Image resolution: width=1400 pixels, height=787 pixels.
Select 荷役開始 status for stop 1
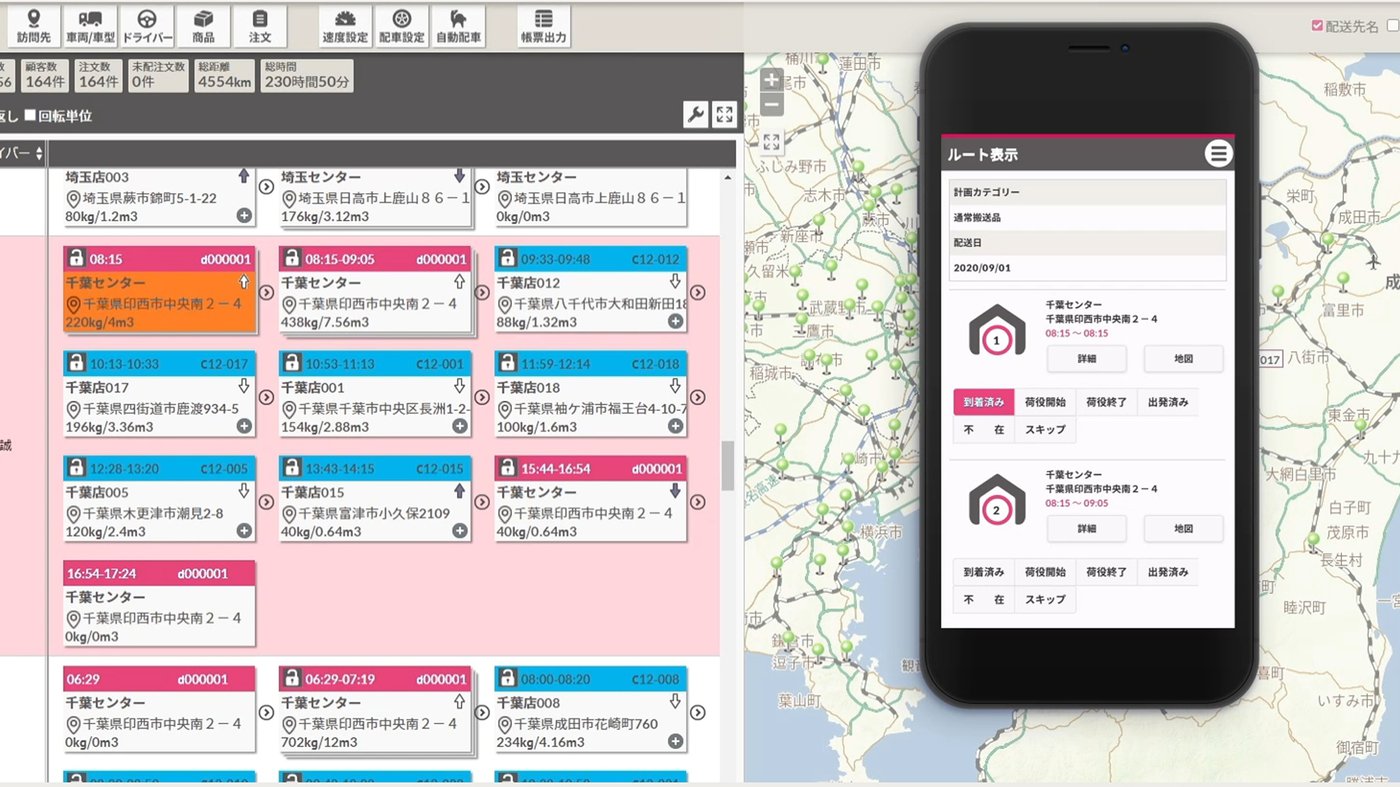[1045, 402]
